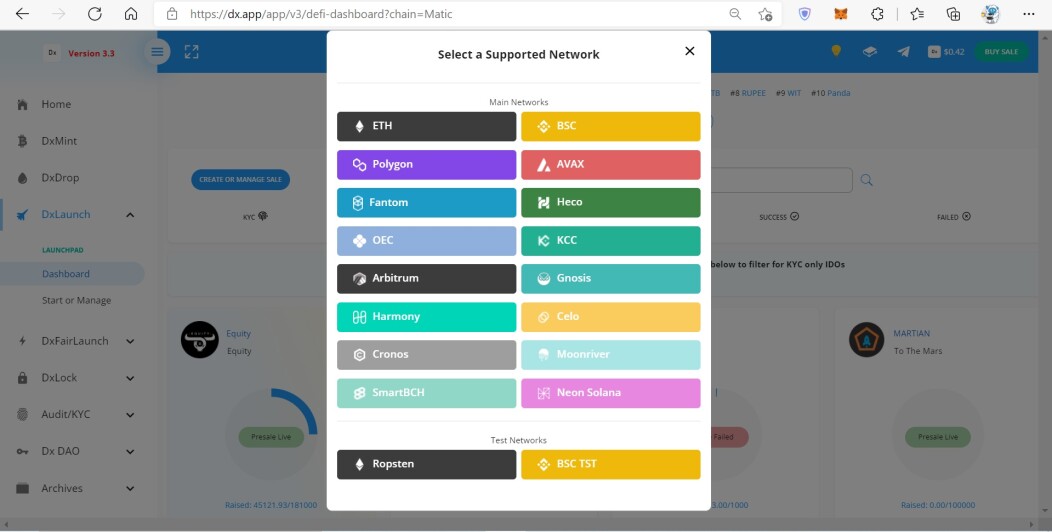The height and width of the screenshot is (532, 1052).
Task: Pick the OEC network
Action: (x=427, y=240)
